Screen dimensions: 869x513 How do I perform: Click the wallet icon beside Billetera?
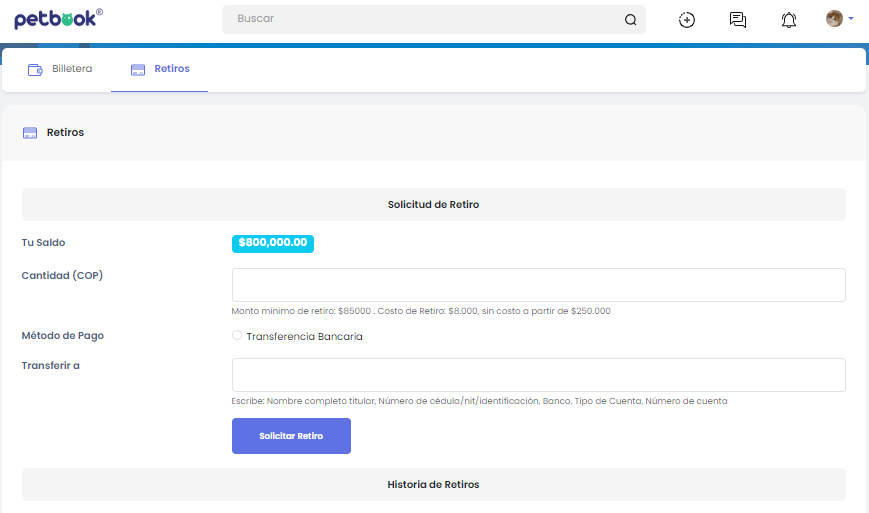pyautogui.click(x=35, y=69)
